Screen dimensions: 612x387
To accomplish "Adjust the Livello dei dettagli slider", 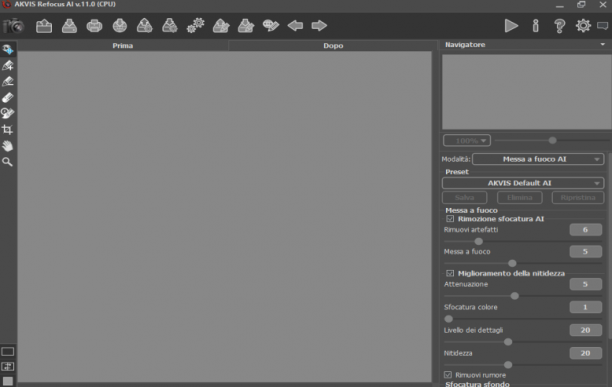I will coord(508,342).
